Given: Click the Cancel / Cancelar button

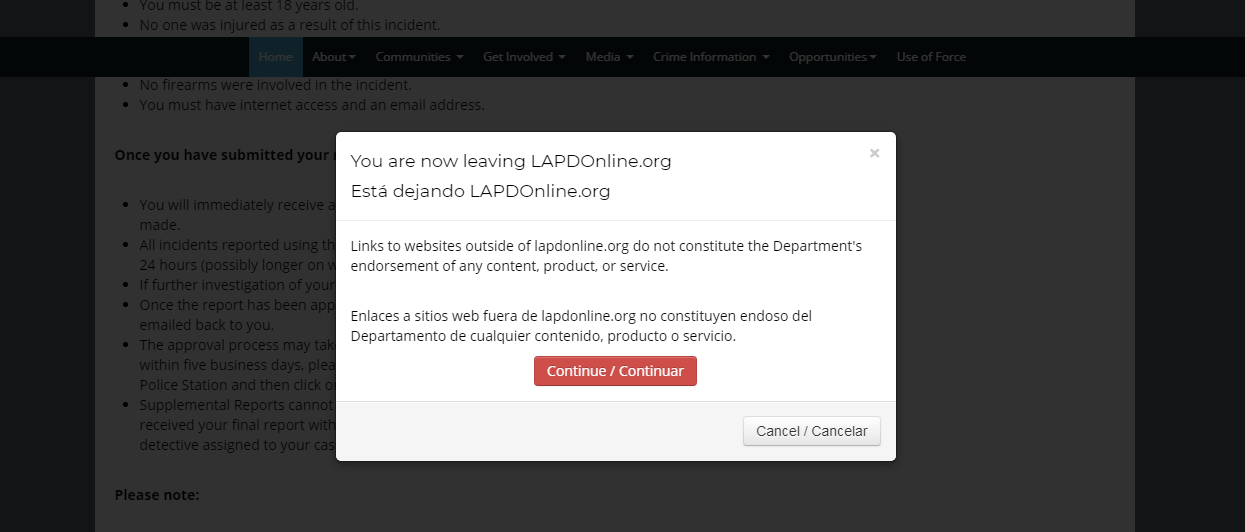Looking at the screenshot, I should tap(812, 431).
